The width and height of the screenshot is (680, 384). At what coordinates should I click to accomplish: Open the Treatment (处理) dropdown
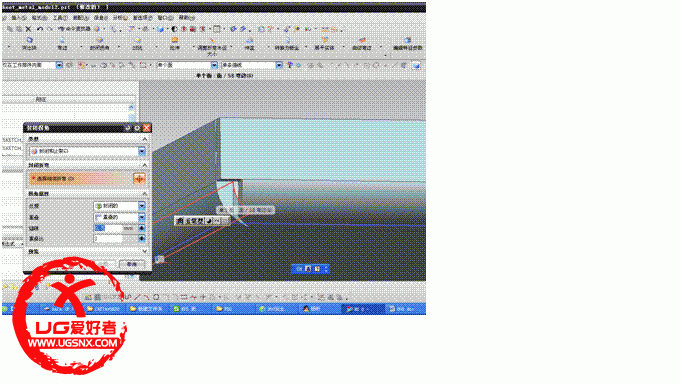point(142,206)
